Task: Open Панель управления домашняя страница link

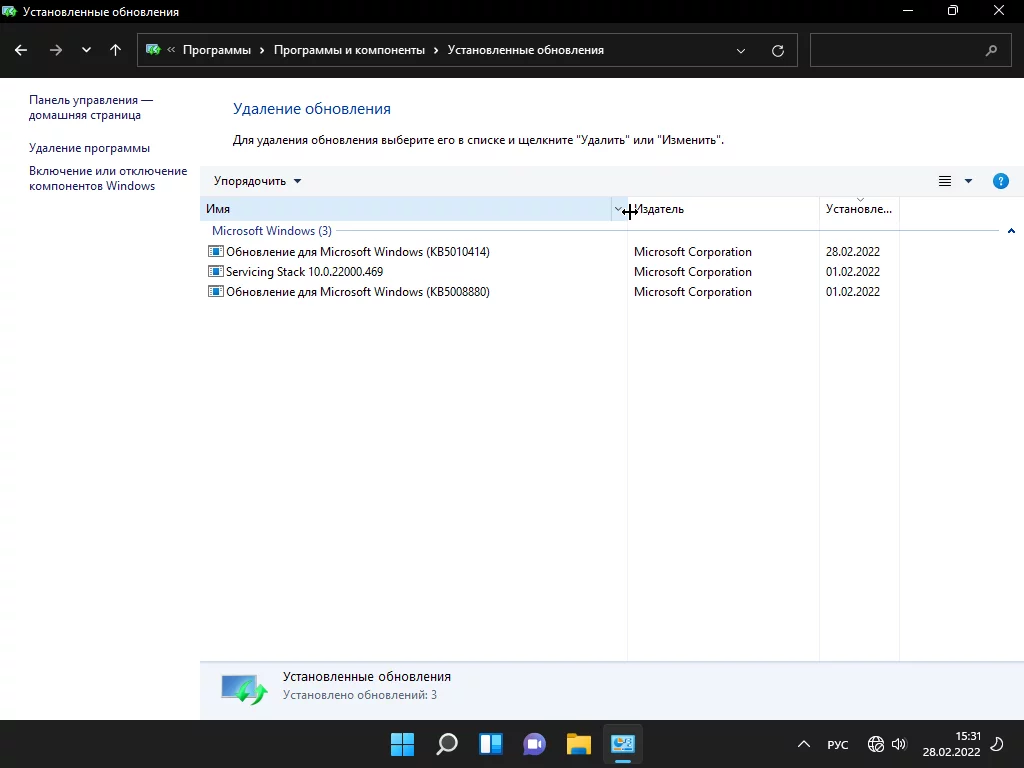Action: [91, 108]
